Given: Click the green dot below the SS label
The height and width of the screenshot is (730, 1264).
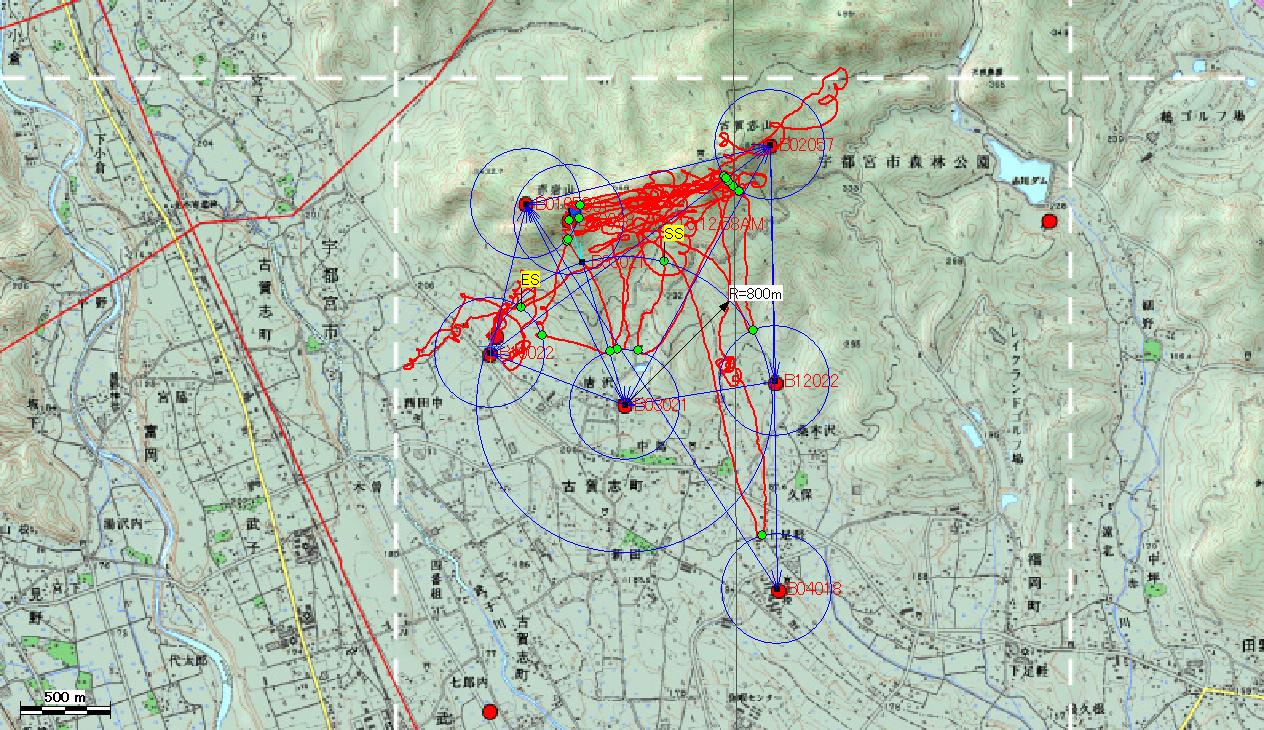Looking at the screenshot, I should pos(664,261).
